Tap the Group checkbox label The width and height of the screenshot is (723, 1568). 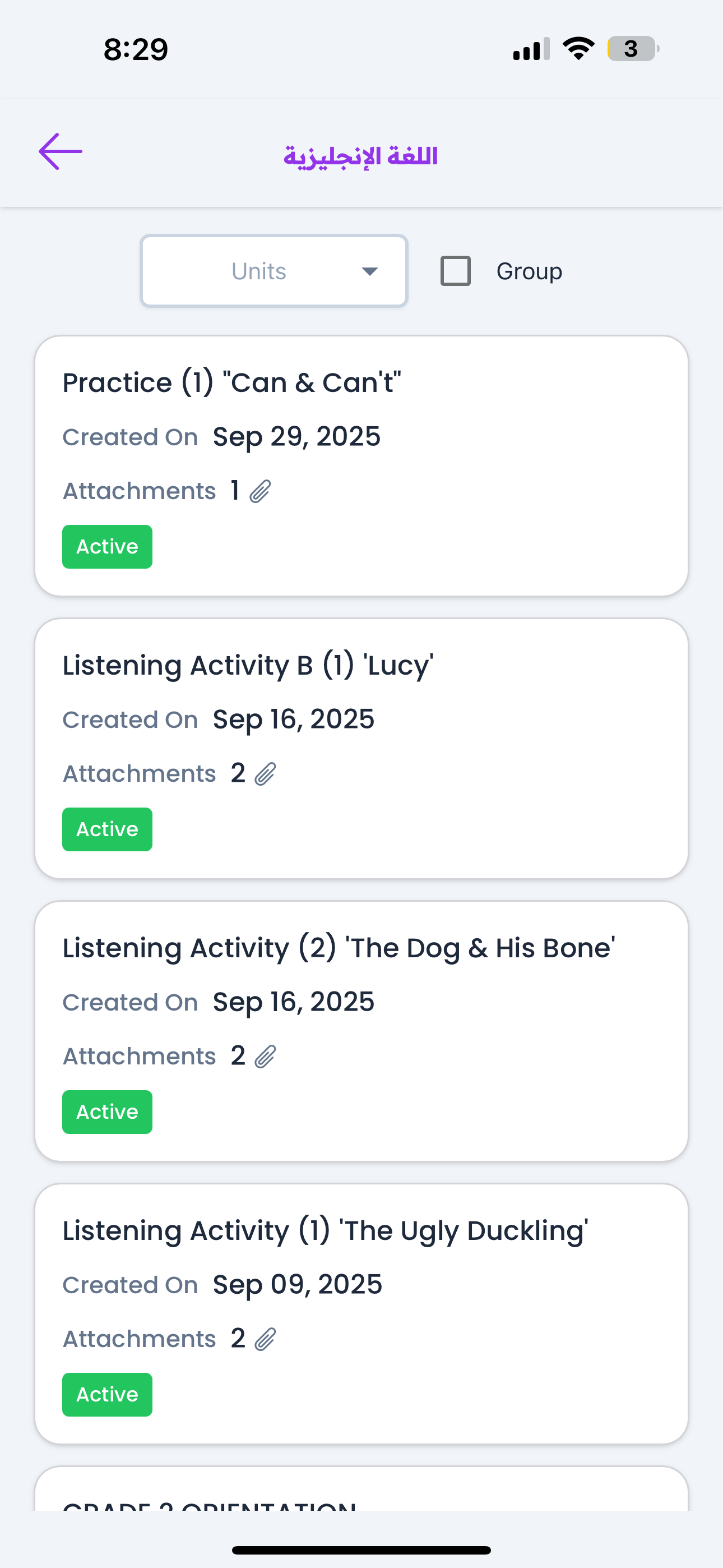[529, 271]
